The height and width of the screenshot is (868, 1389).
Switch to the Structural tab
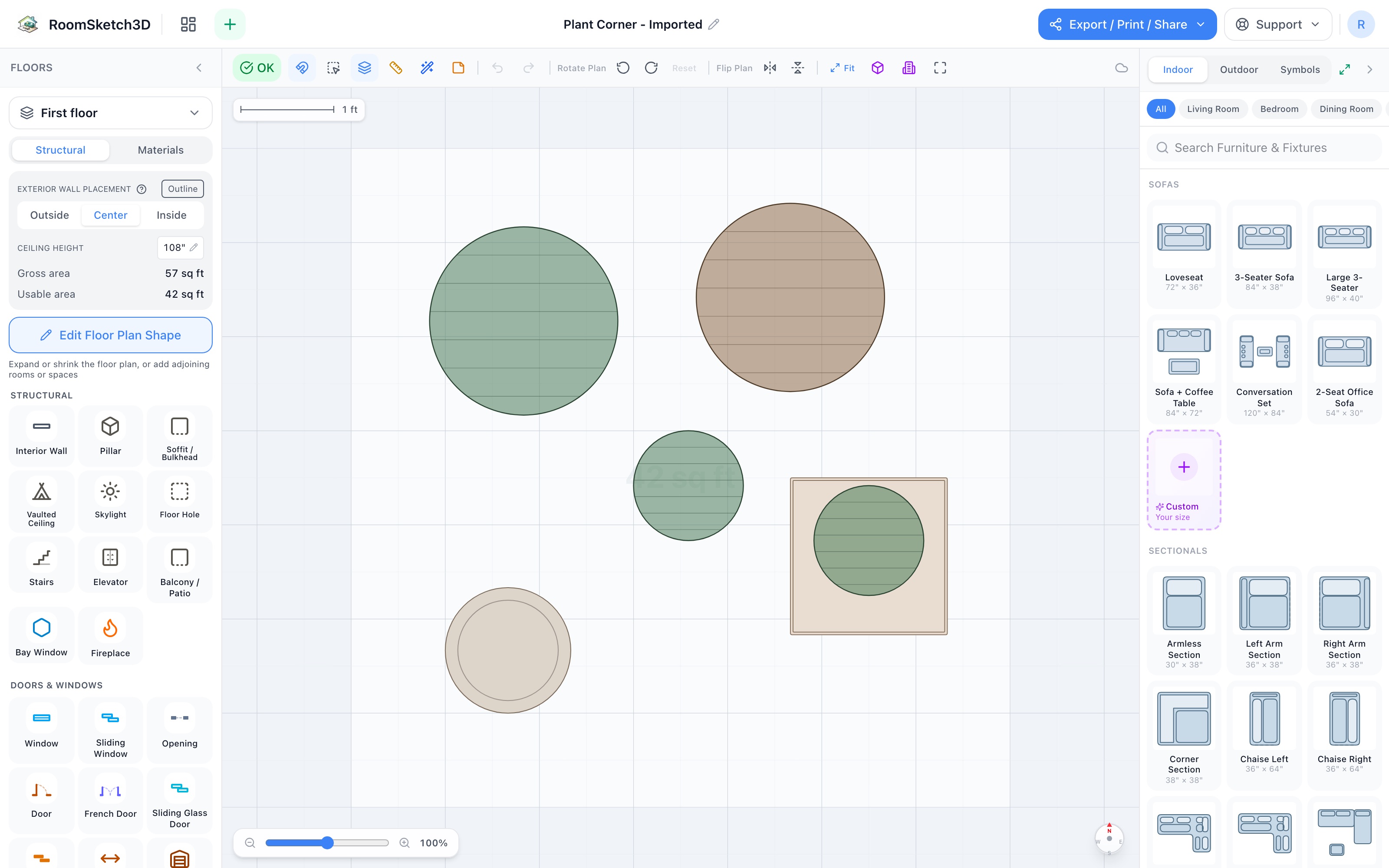(x=60, y=150)
